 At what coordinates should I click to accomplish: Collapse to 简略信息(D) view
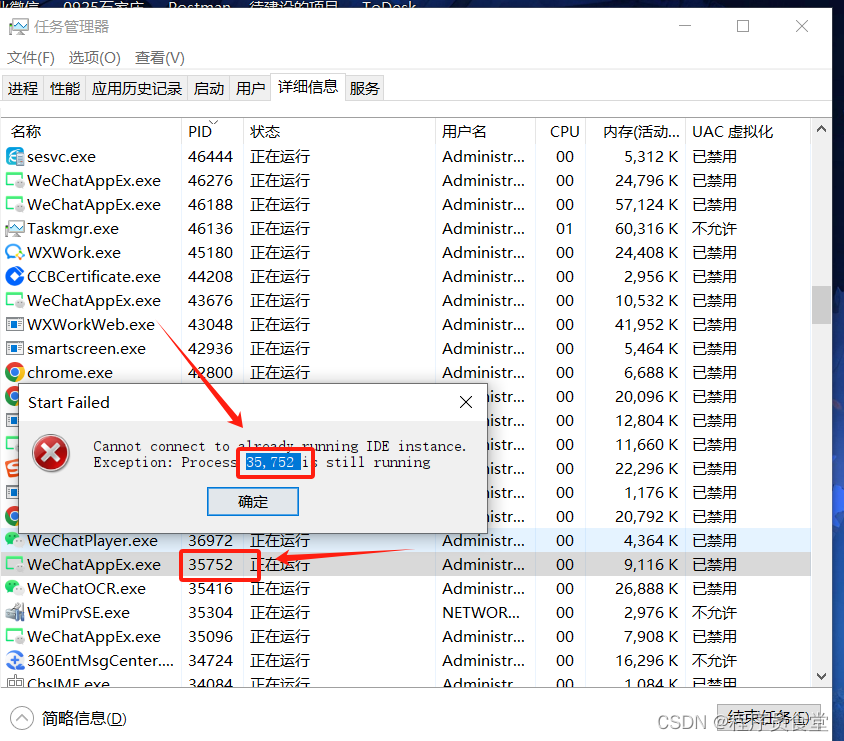pyautogui.click(x=68, y=718)
